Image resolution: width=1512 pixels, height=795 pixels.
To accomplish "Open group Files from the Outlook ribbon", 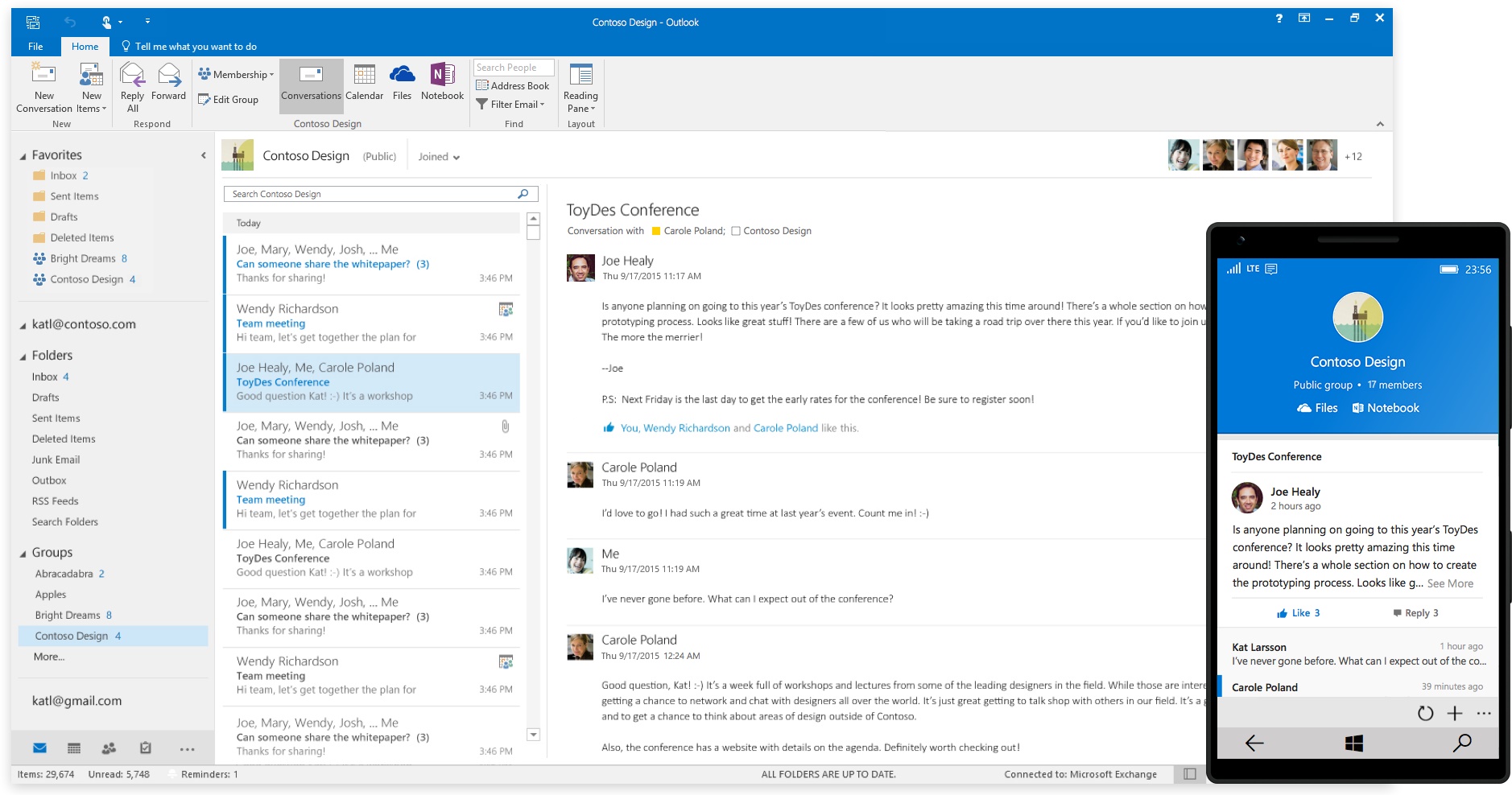I will [402, 82].
